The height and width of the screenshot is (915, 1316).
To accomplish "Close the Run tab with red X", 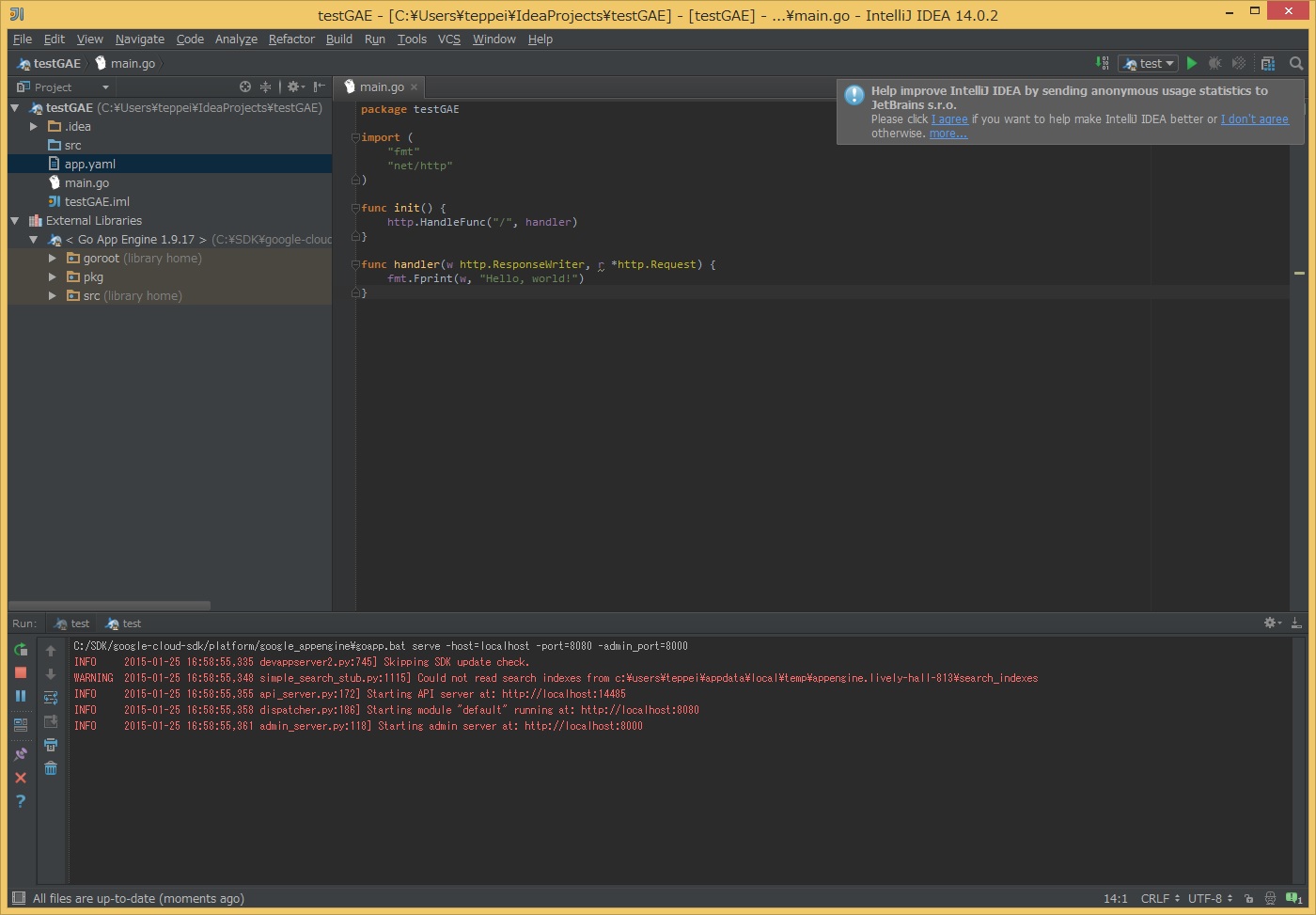I will [x=21, y=778].
